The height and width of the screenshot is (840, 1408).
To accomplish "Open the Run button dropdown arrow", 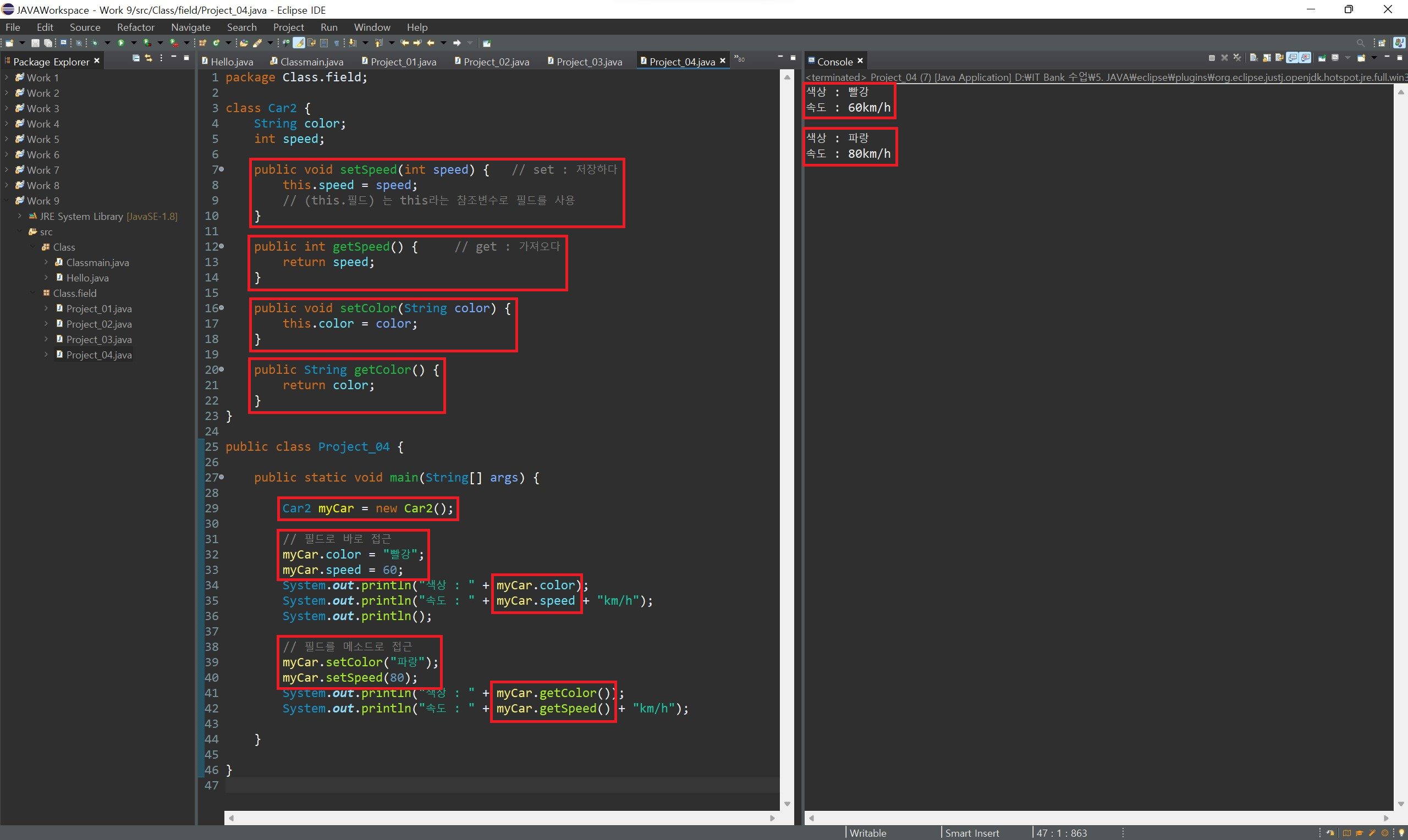I will coord(134,43).
